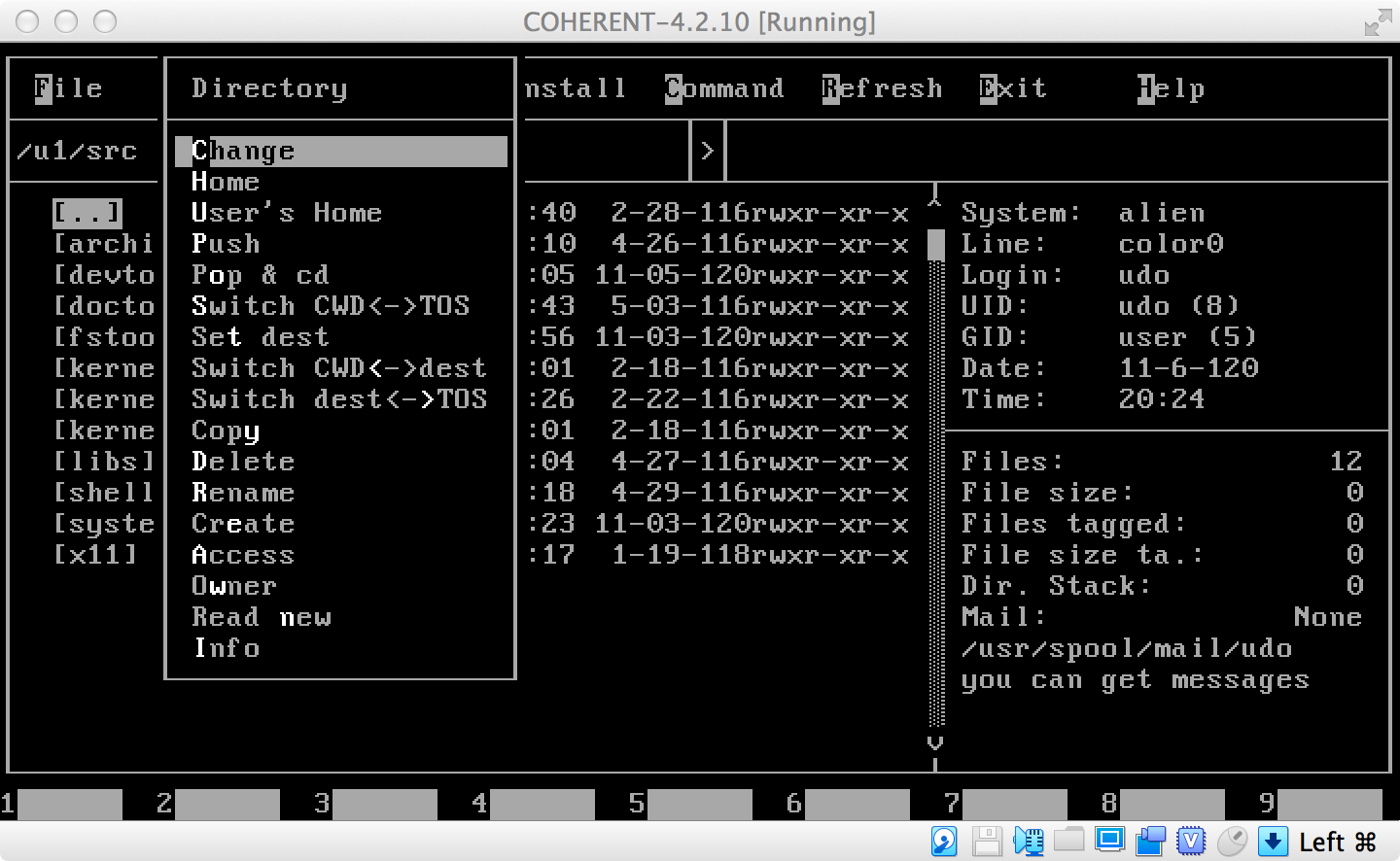Click the hard disk activity status icon
The height and width of the screenshot is (861, 1400).
click(944, 842)
